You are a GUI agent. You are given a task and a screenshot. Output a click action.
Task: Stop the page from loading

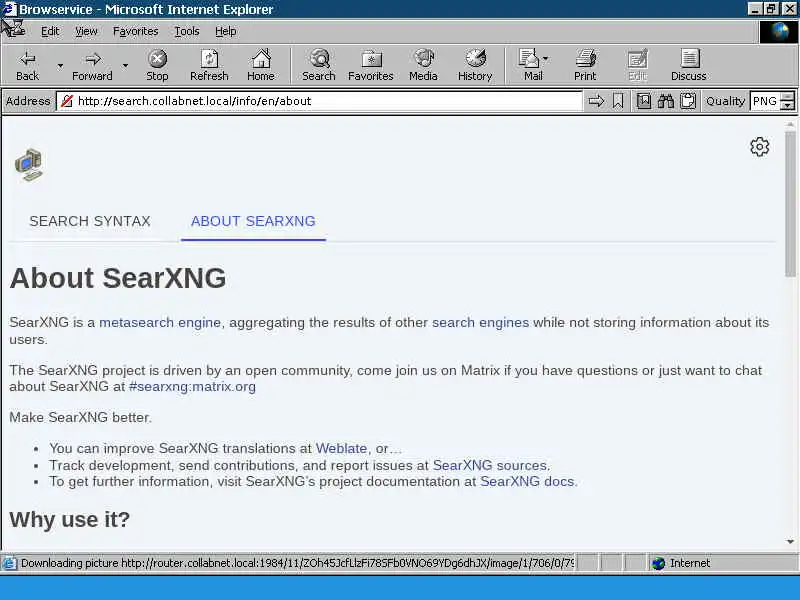pos(157,65)
